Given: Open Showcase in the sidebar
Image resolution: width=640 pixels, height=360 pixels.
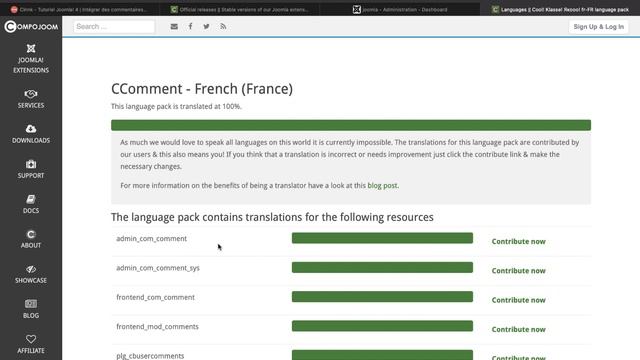Looking at the screenshot, I should click(x=31, y=275).
